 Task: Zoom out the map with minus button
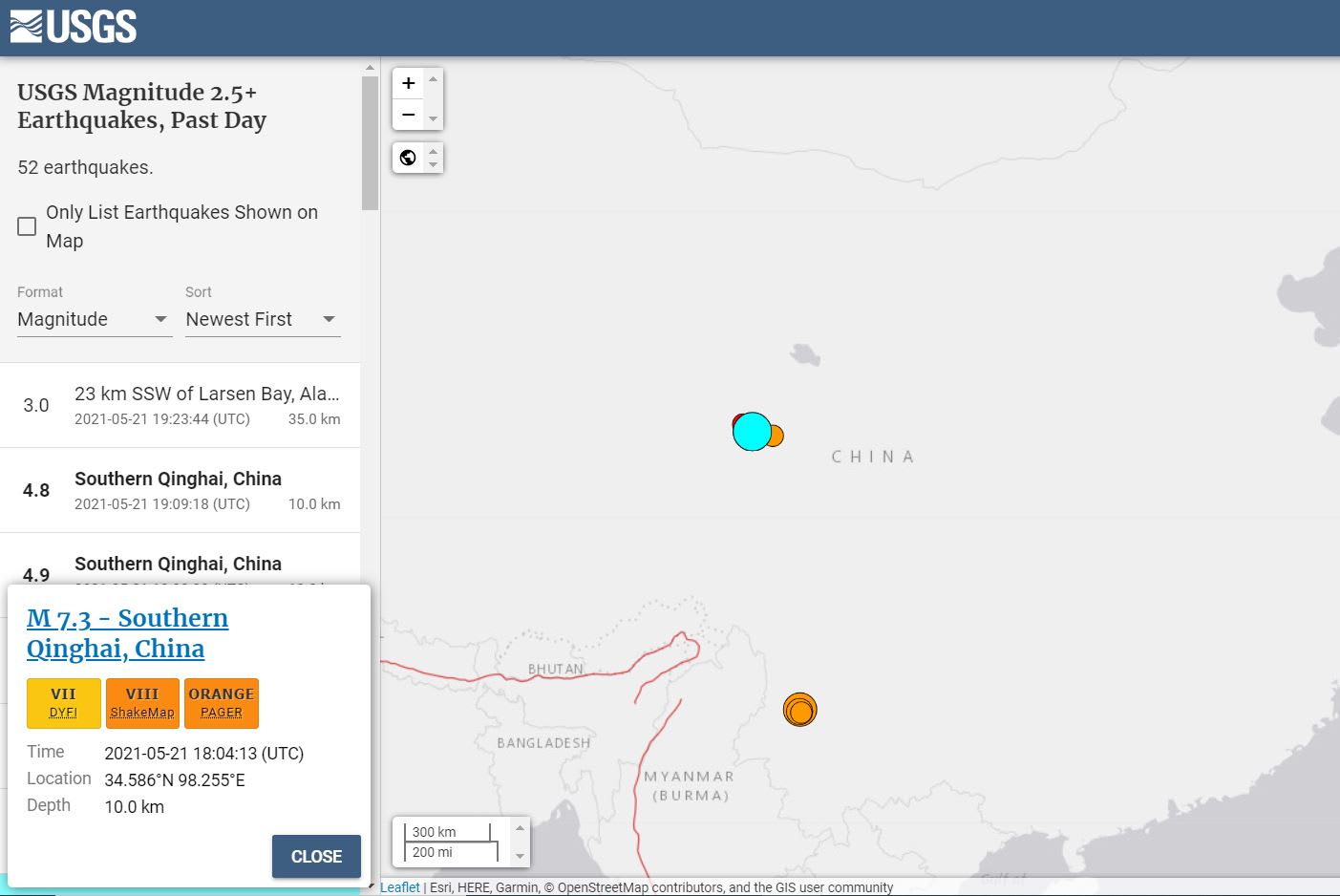click(x=409, y=115)
